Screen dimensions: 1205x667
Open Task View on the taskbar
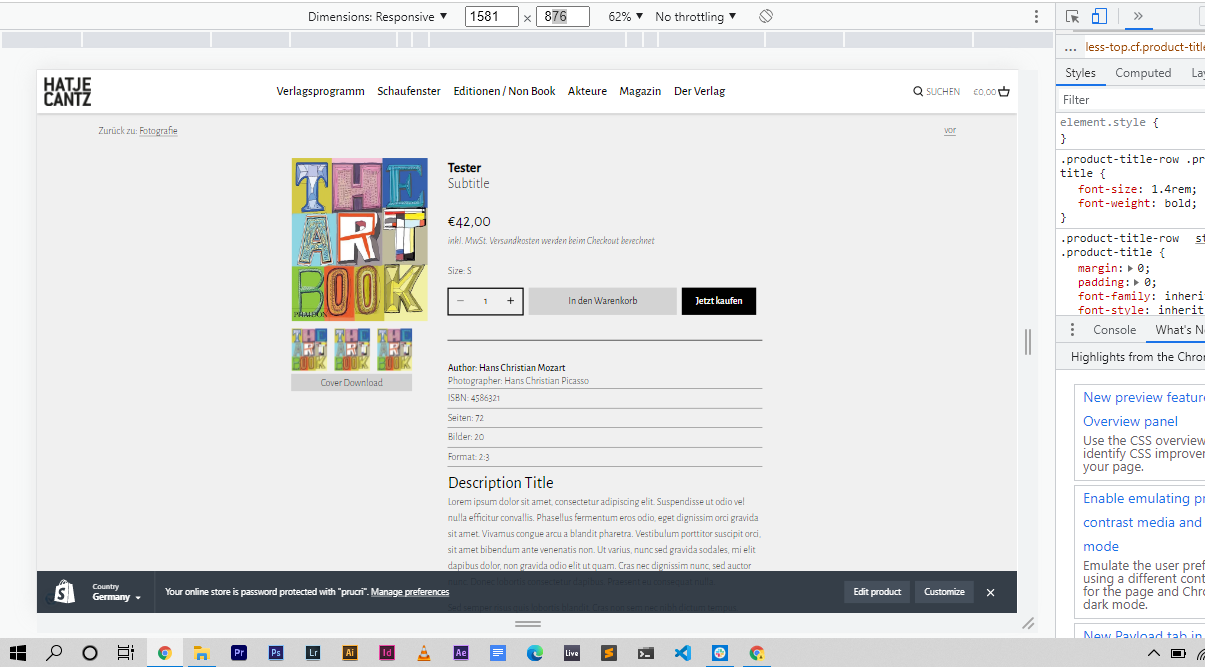click(x=126, y=653)
